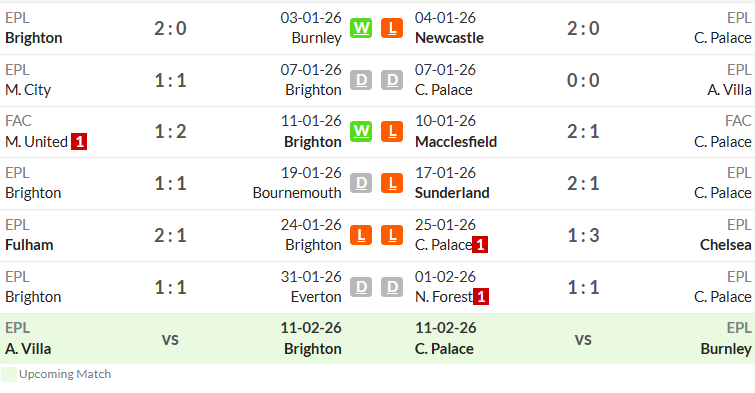This screenshot has width=755, height=393.
Task: Click the orange L badge beside Newcastle 04-01-26
Action: click(392, 28)
